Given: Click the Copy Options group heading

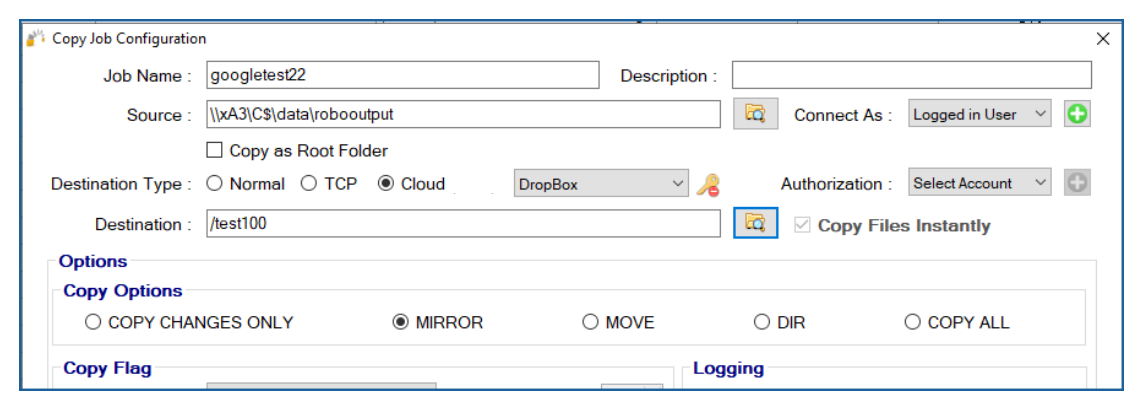Looking at the screenshot, I should tap(122, 290).
